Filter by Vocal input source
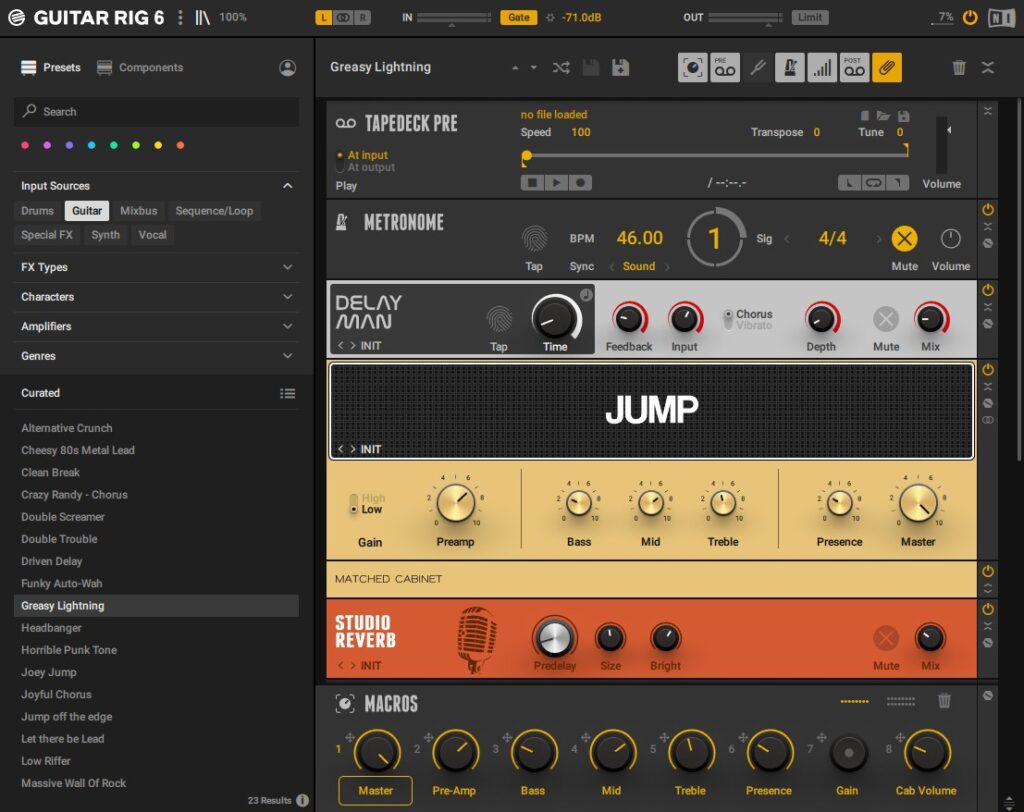The height and width of the screenshot is (812, 1024). click(152, 235)
